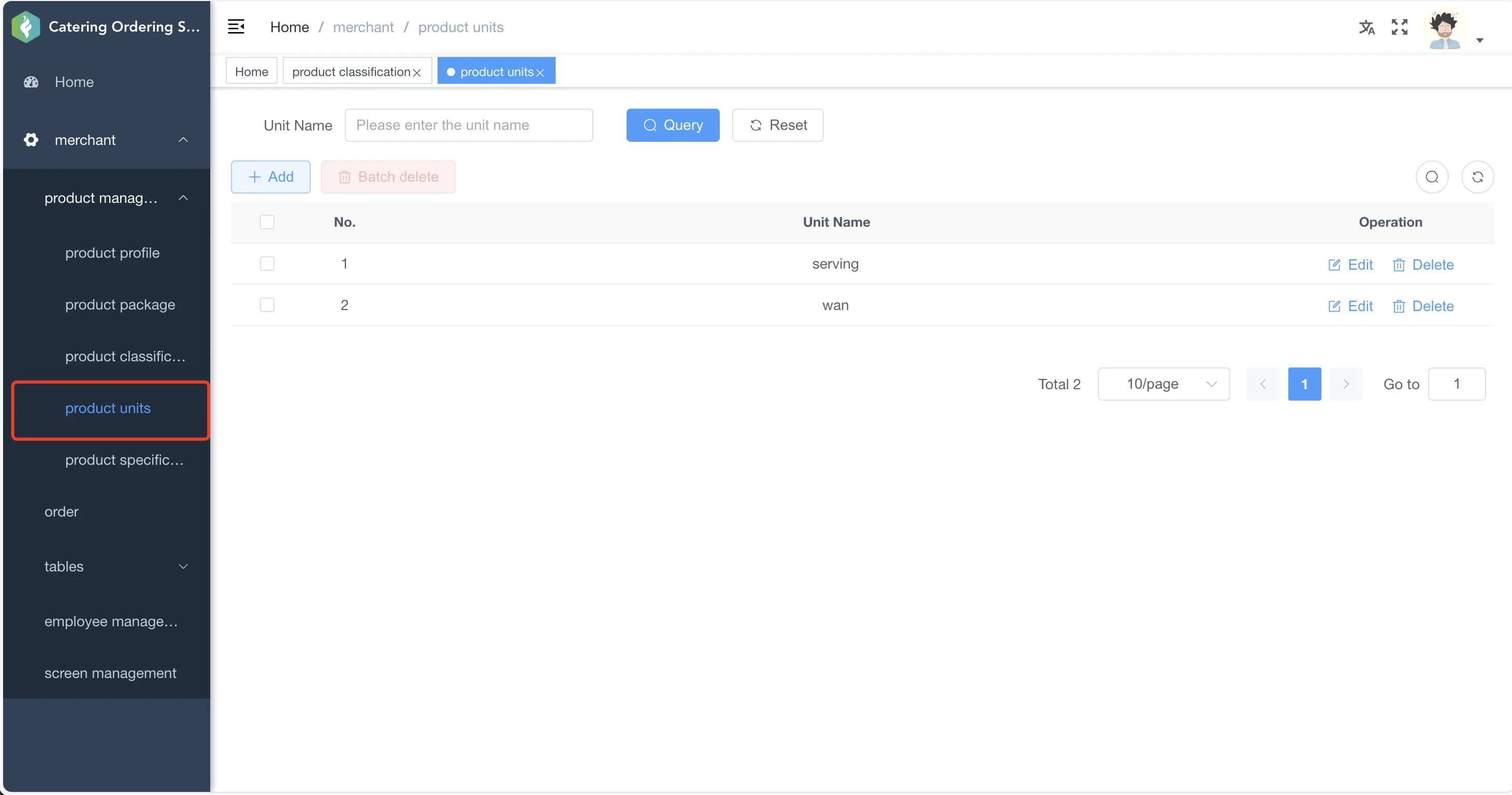Close the product classification tab
Viewport: 1512px width, 795px height.
417,73
